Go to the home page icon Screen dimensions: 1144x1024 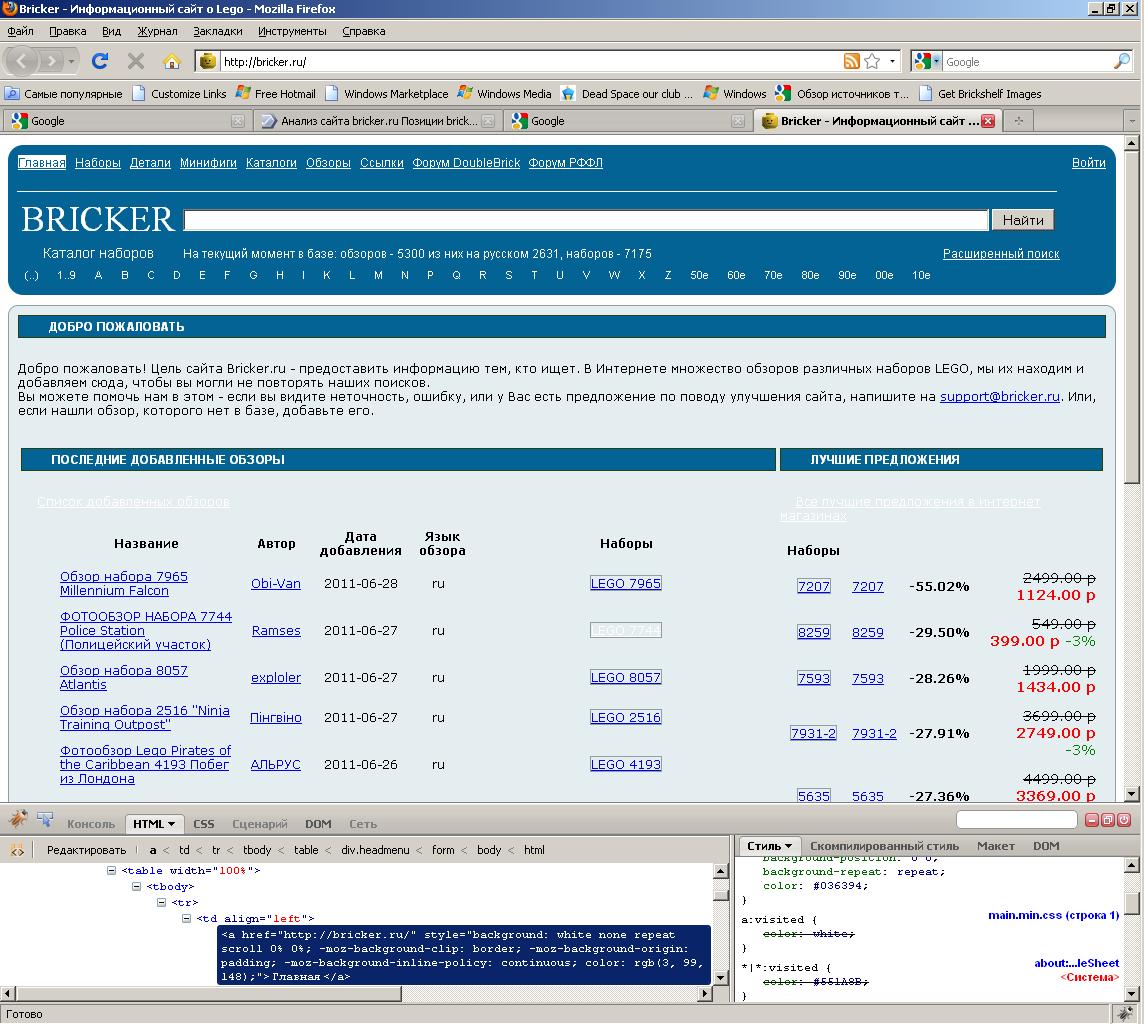[x=171, y=61]
